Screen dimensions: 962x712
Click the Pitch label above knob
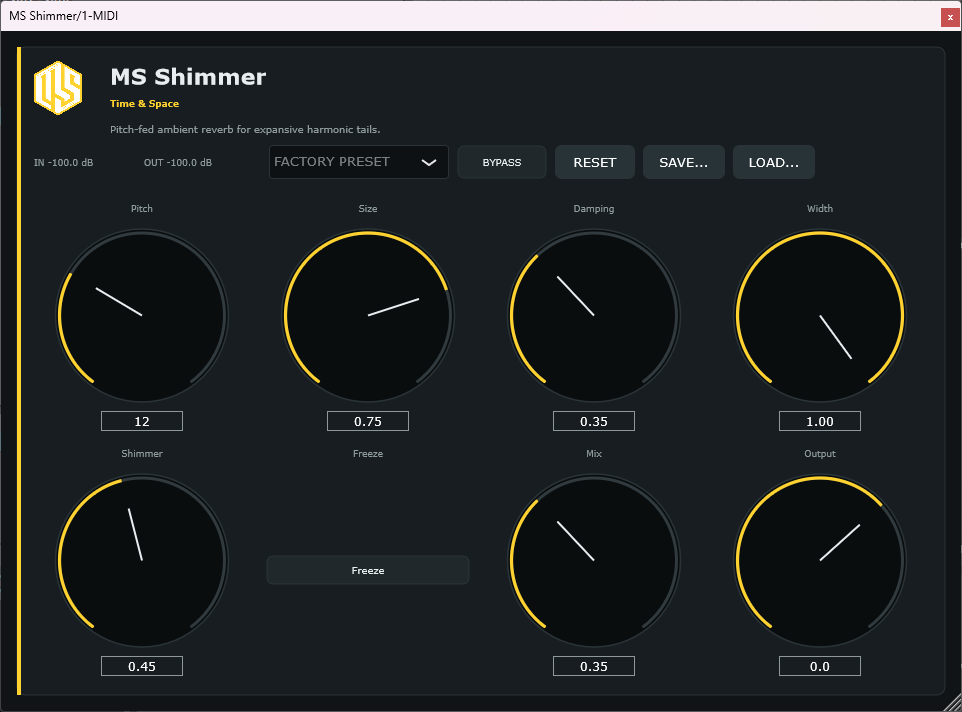coord(142,209)
